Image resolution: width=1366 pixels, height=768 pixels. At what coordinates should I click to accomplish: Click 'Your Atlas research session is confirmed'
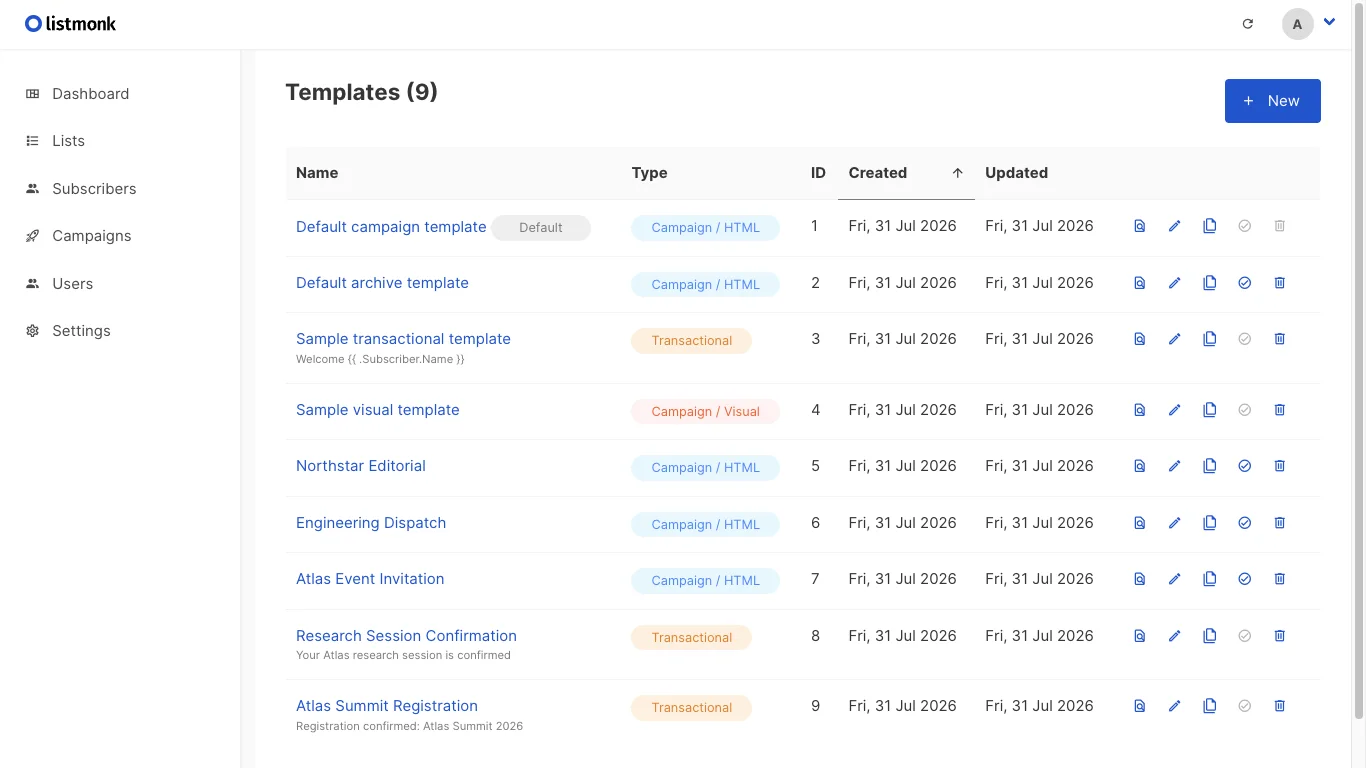pos(403,656)
